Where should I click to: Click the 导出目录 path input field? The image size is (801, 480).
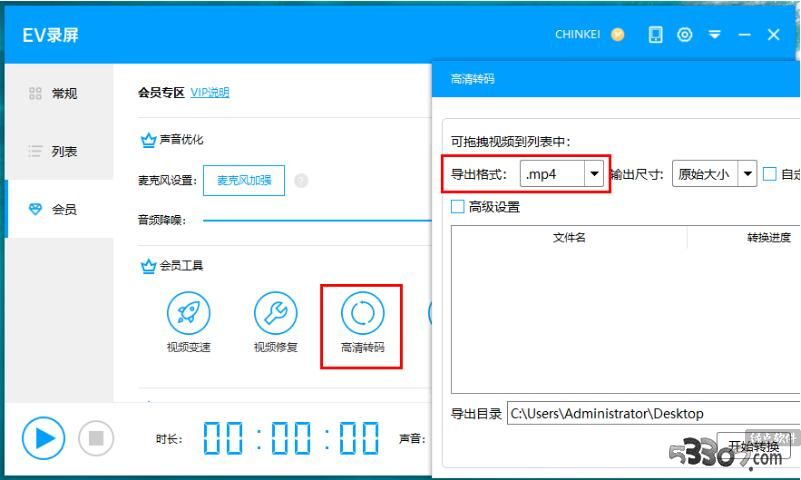pos(653,413)
